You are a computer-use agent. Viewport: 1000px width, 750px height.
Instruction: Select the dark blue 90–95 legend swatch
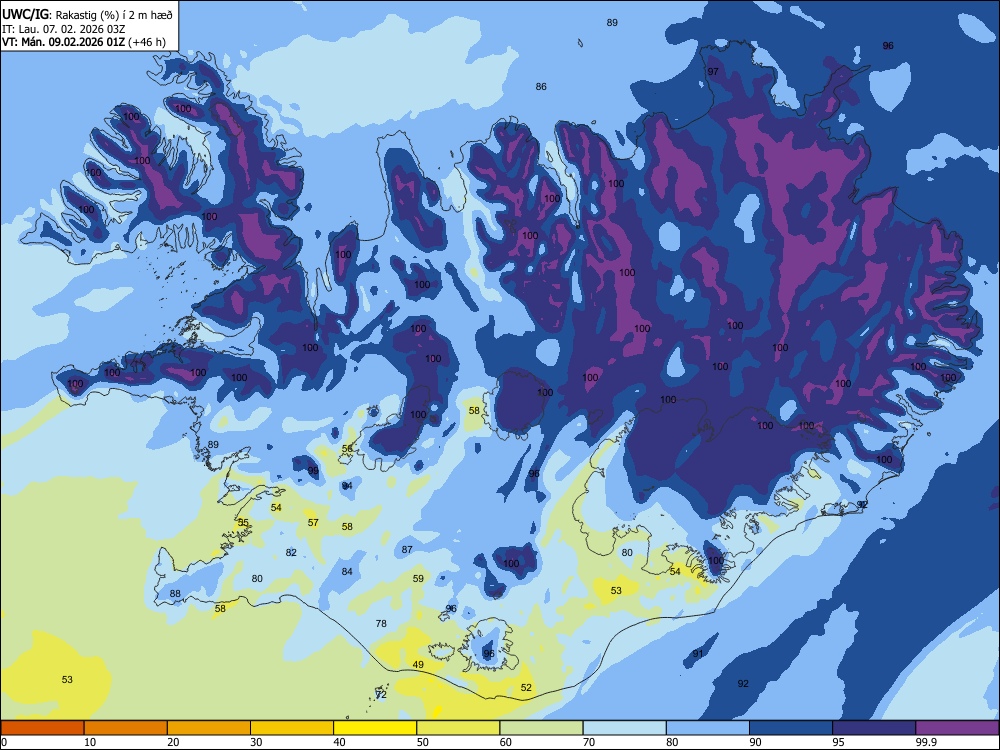pyautogui.click(x=791, y=728)
